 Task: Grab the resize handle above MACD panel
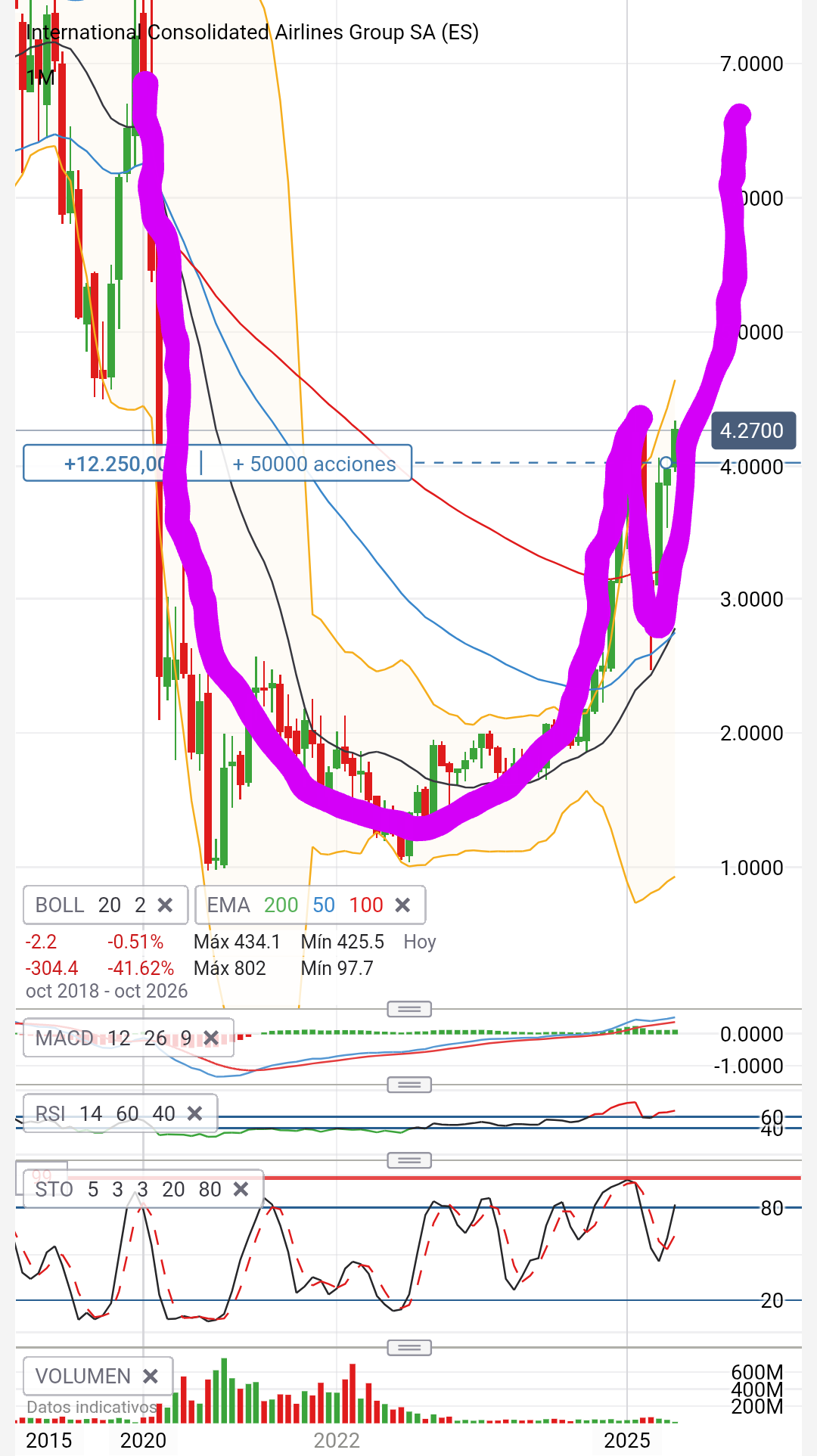[409, 1009]
